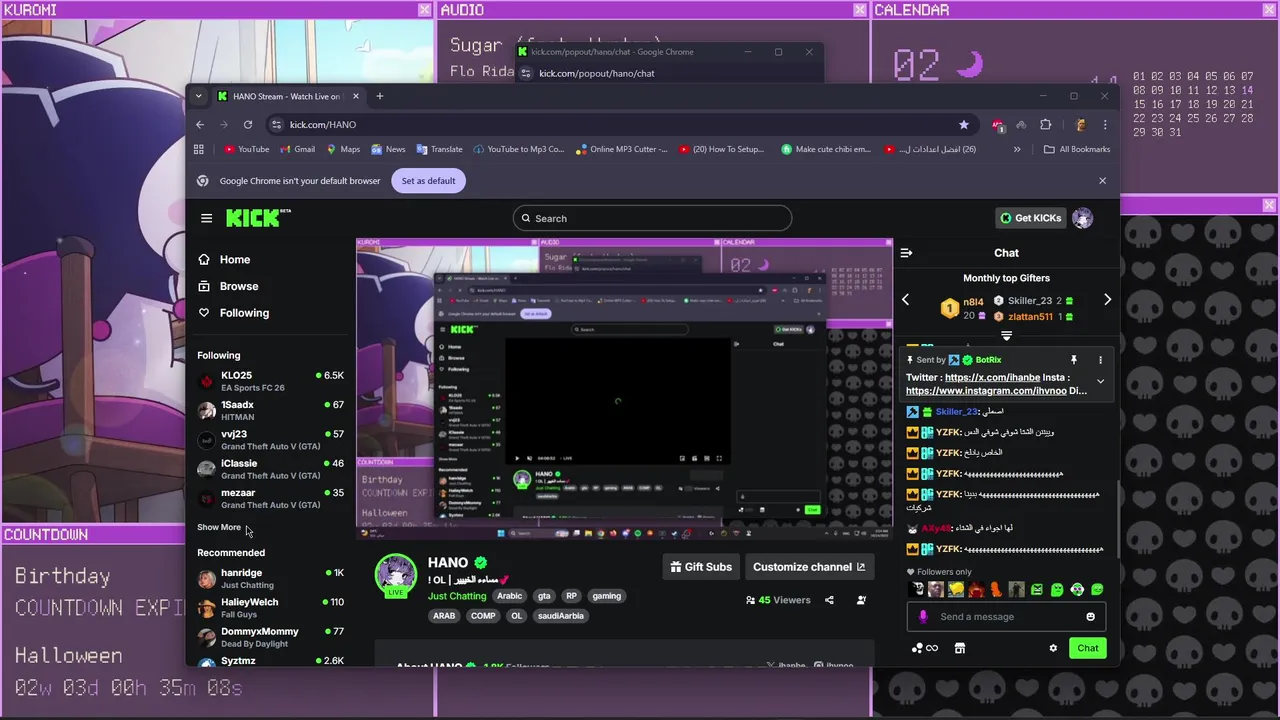Open Customize channel
This screenshot has width=1280, height=720.
809,567
